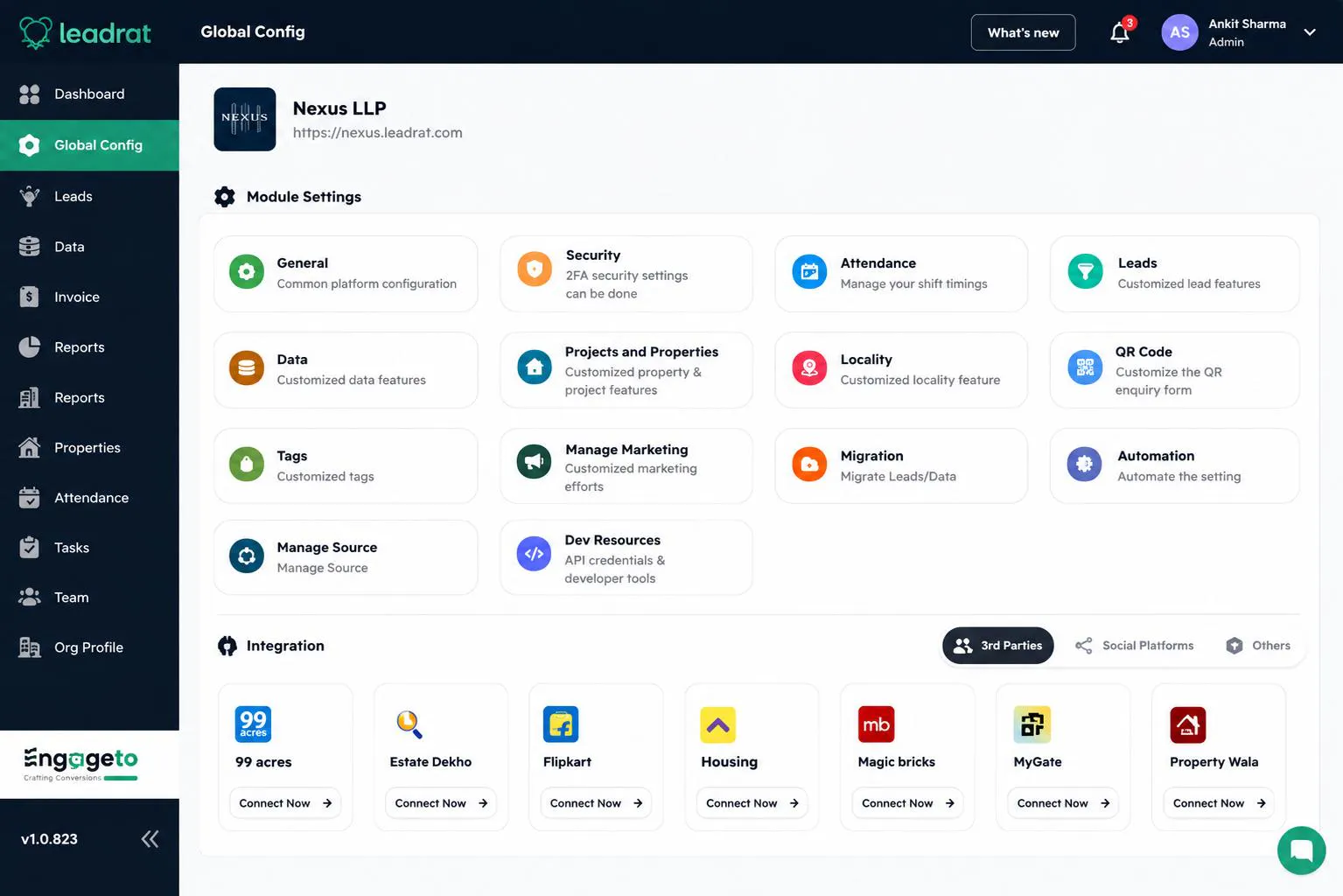The image size is (1343, 896).
Task: Switch to the Others integration tab
Action: coord(1258,646)
